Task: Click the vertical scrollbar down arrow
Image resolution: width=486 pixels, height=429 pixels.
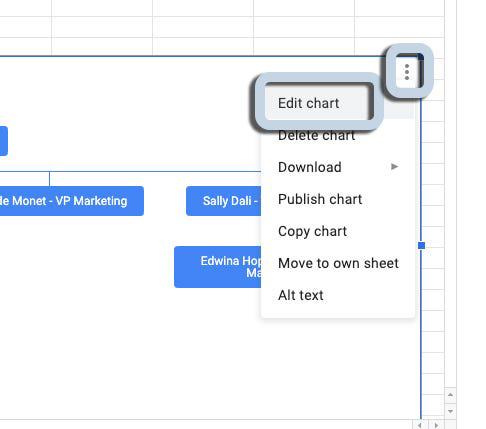Action: click(450, 411)
